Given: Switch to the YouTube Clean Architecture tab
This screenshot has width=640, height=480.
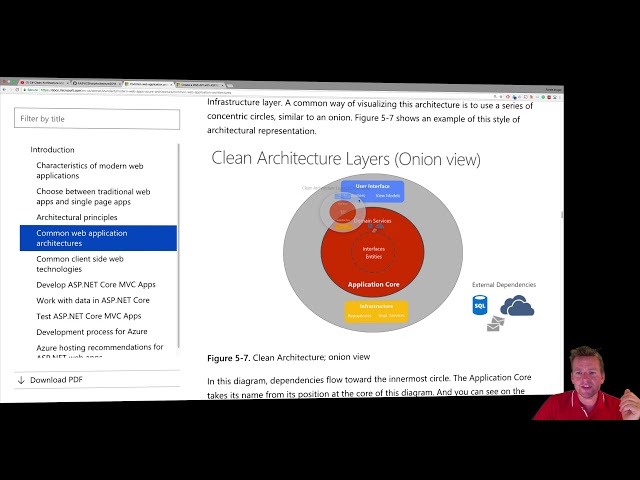Looking at the screenshot, I should pyautogui.click(x=44, y=82).
